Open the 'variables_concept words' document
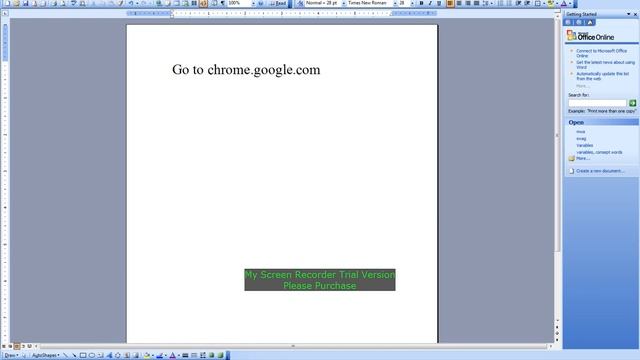Viewport: 640px width, 360px height. (599, 152)
